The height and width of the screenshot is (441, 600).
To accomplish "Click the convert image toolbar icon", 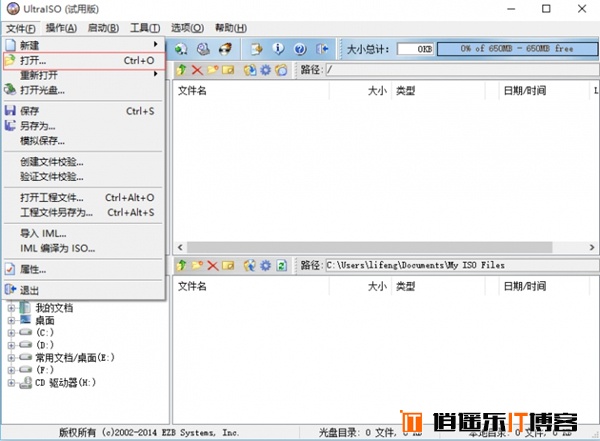I will pyautogui.click(x=181, y=49).
